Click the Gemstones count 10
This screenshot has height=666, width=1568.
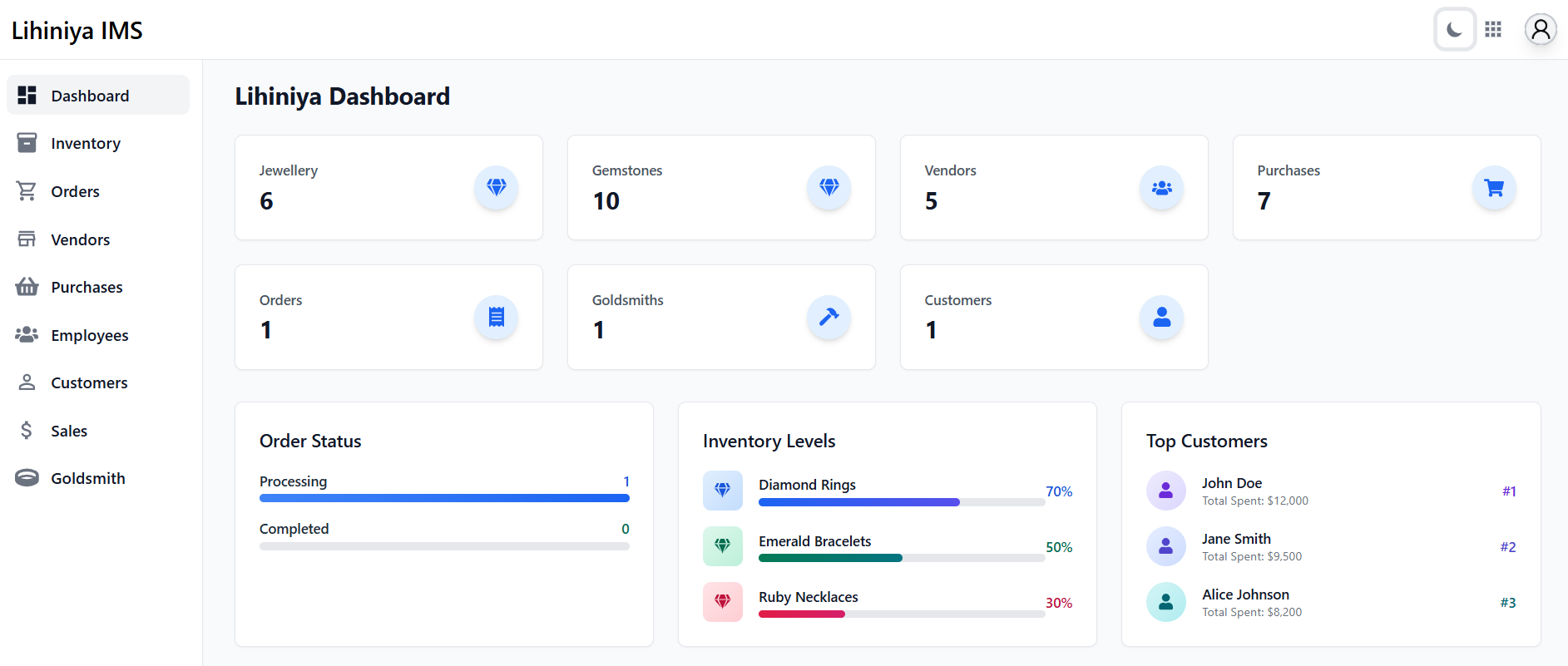click(x=606, y=201)
